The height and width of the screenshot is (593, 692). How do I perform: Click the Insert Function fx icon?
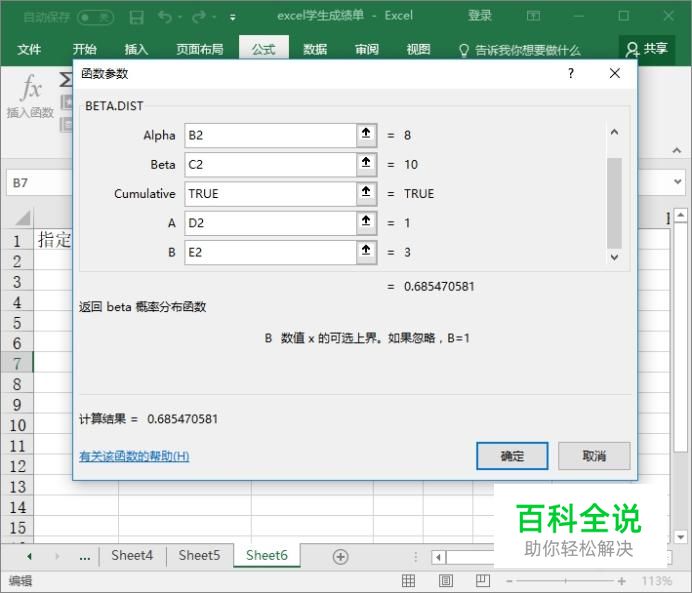[x=31, y=88]
